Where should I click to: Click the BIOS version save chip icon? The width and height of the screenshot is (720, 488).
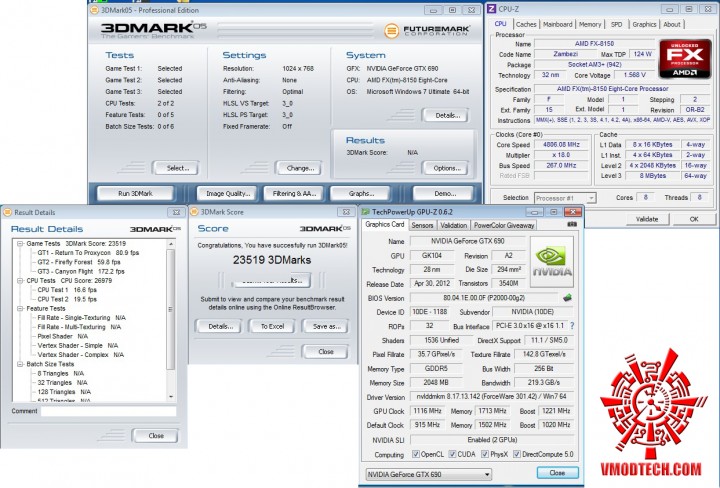(568, 298)
